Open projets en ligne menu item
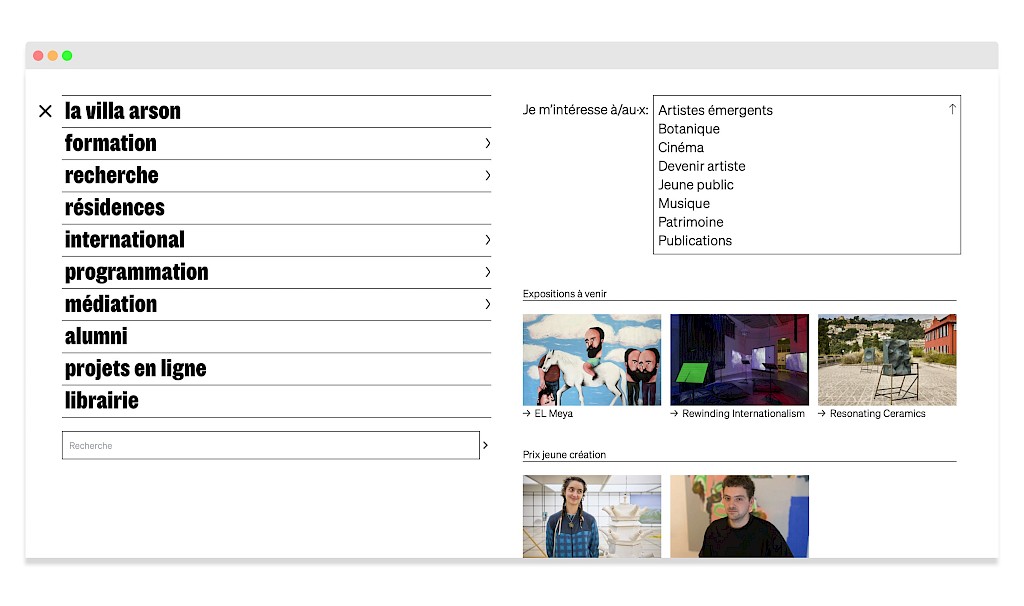This screenshot has height=606, width=1024. pos(135,369)
